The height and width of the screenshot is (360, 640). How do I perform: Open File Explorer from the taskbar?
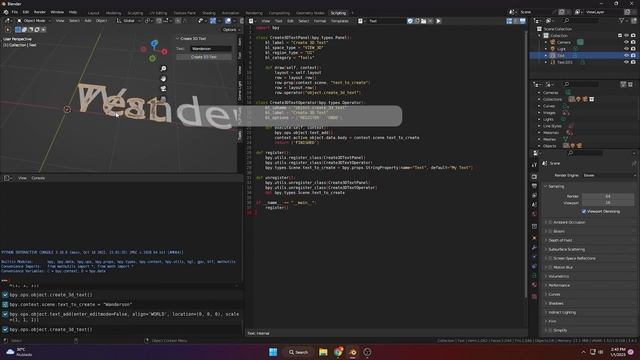[323, 352]
